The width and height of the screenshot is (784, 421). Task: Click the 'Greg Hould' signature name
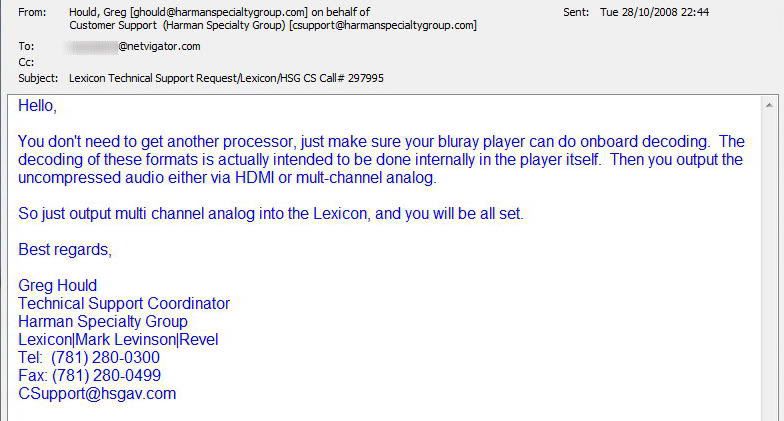58,286
